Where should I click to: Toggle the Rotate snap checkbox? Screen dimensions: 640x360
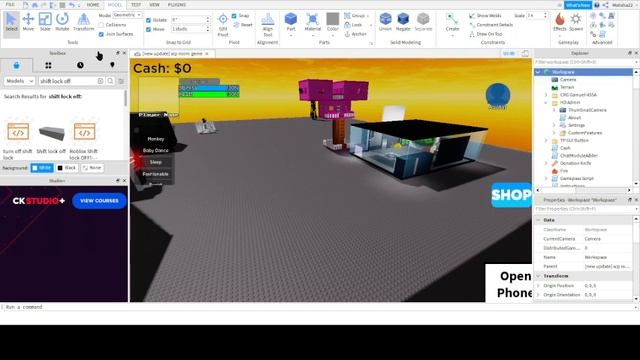click(149, 20)
